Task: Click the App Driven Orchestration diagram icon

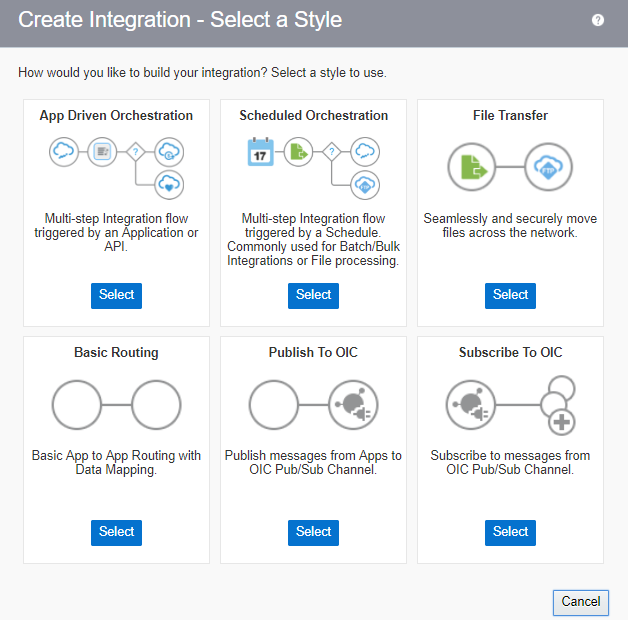Action: pos(116,165)
